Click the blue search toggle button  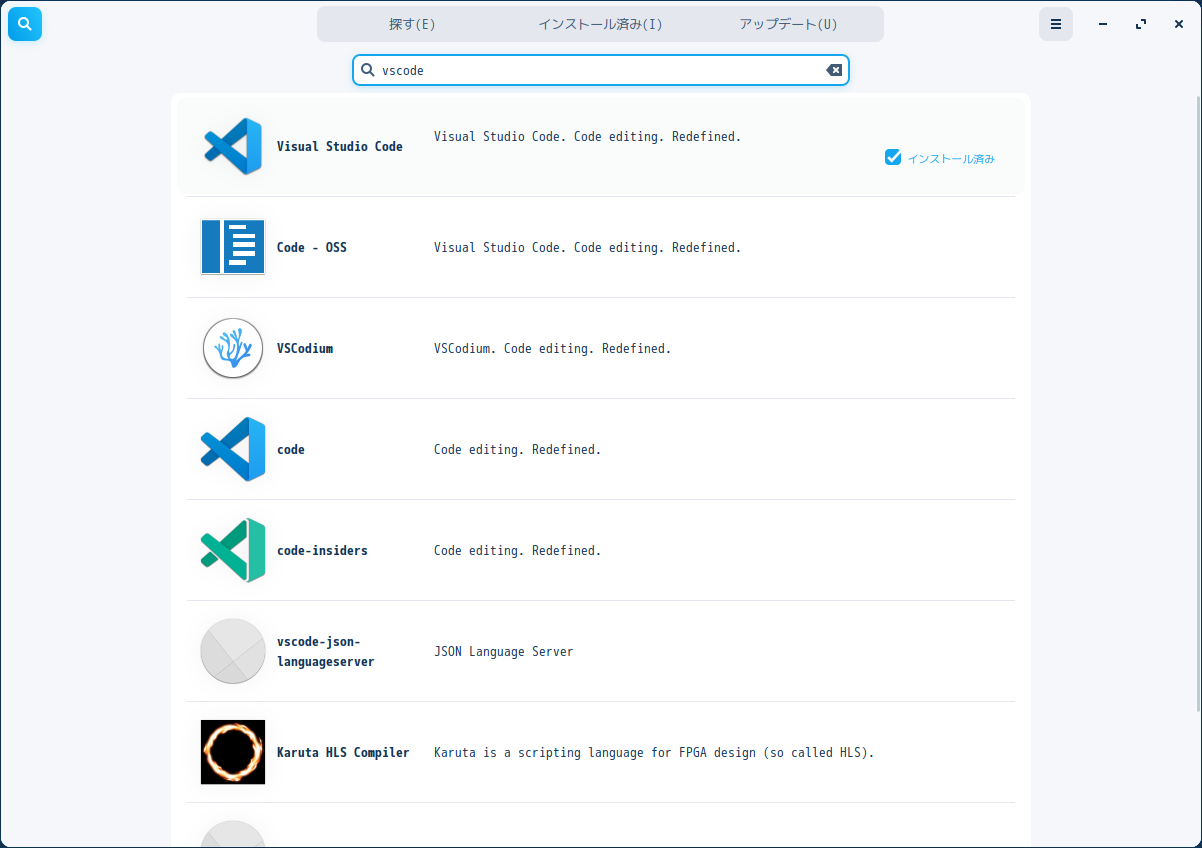pos(25,24)
